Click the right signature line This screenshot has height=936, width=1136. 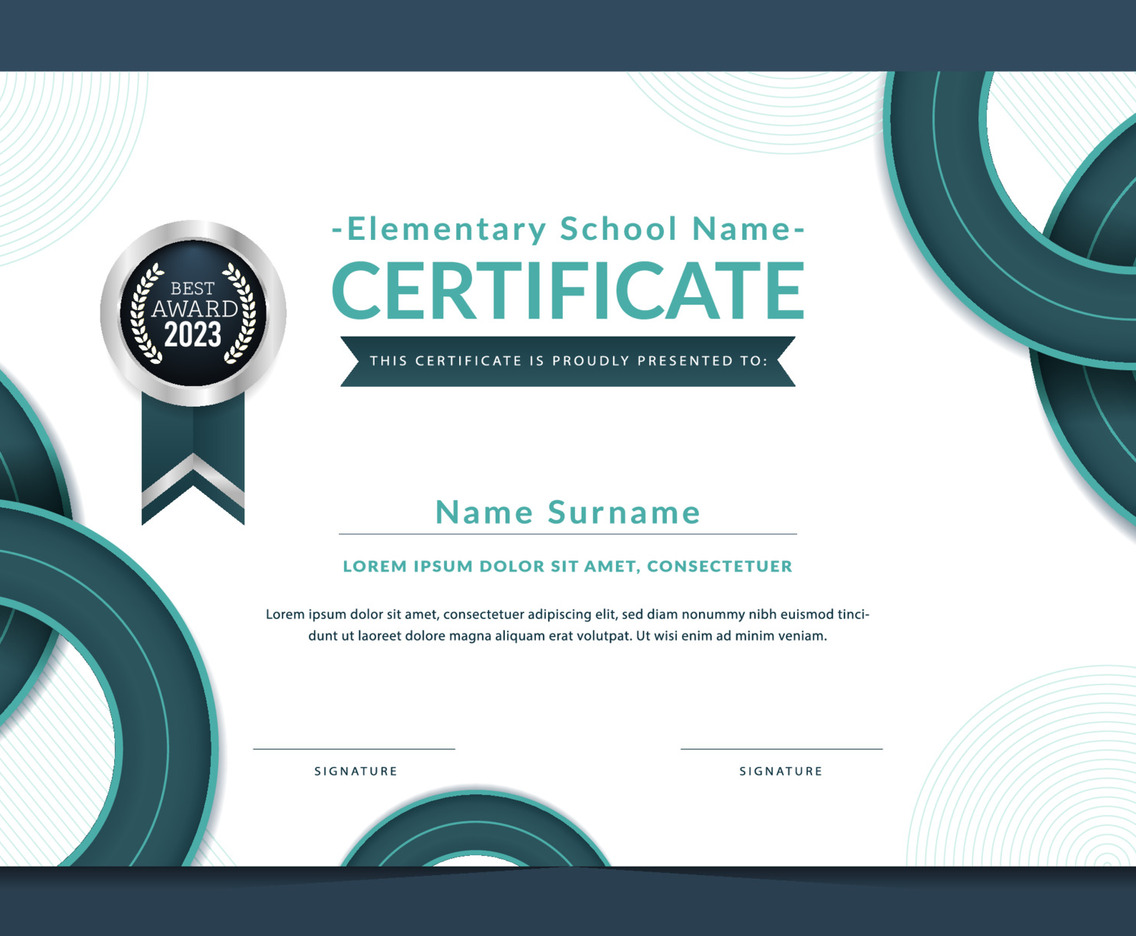[x=781, y=748]
